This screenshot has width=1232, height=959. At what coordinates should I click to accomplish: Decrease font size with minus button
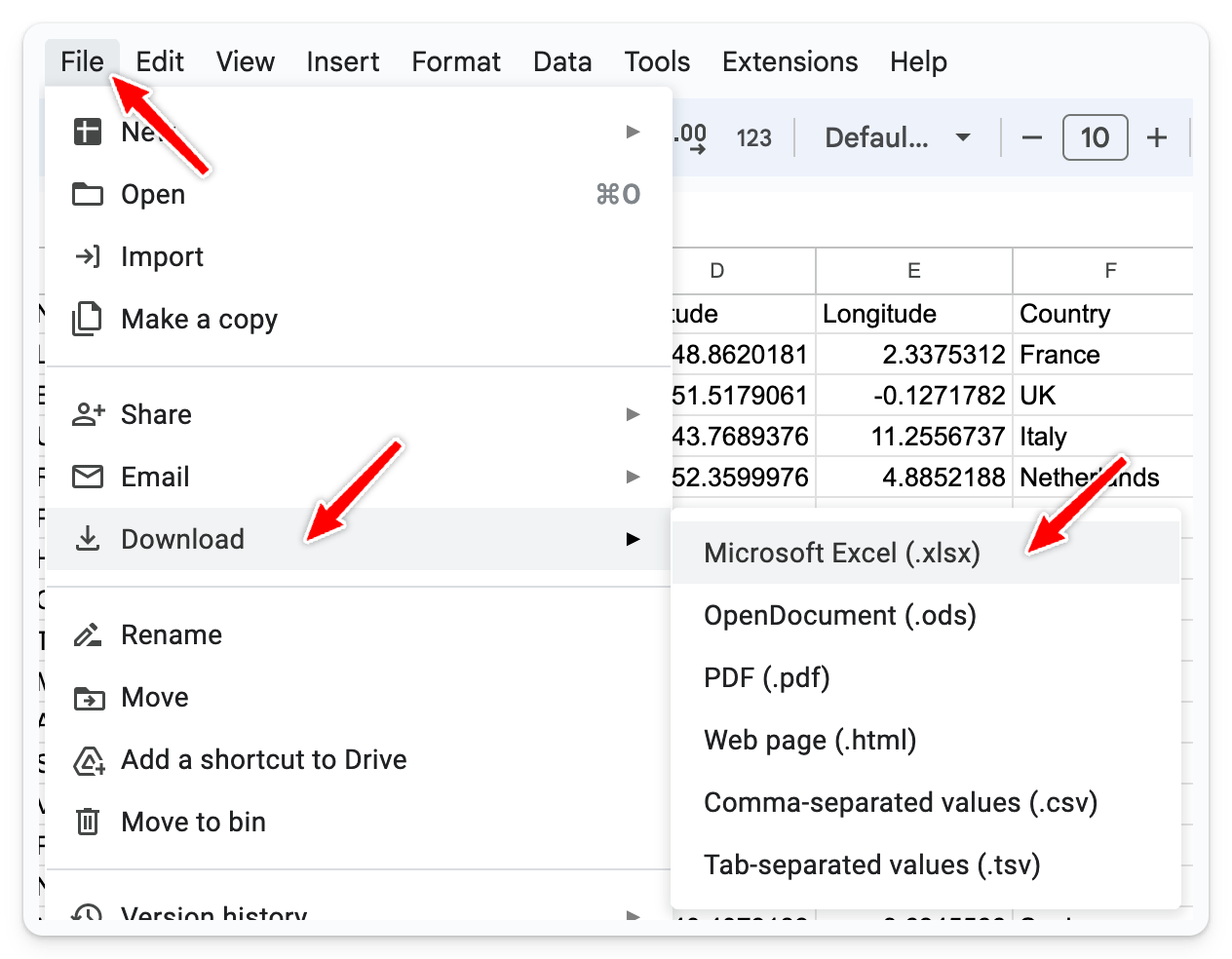click(x=1031, y=137)
